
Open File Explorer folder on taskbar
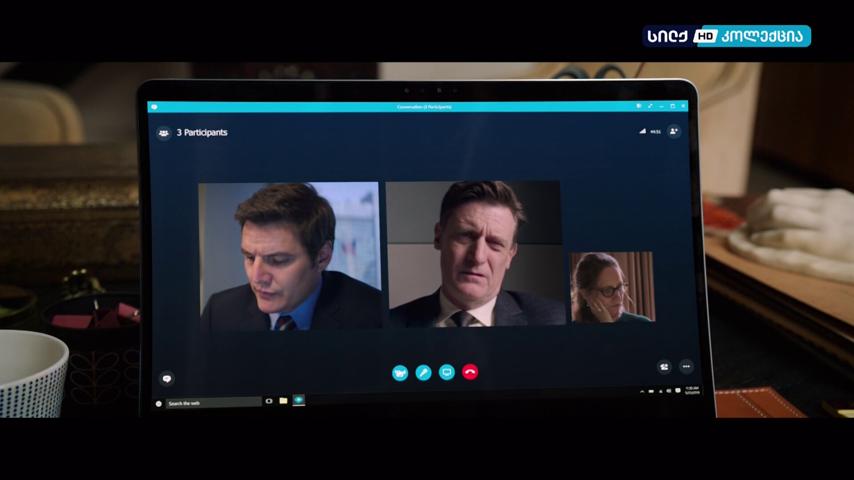click(x=283, y=401)
